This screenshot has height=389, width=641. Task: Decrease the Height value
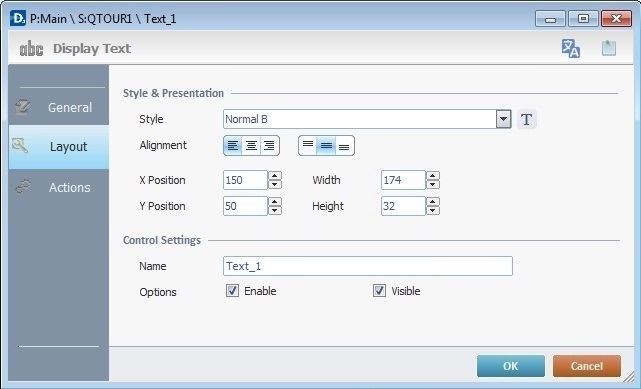[433, 211]
